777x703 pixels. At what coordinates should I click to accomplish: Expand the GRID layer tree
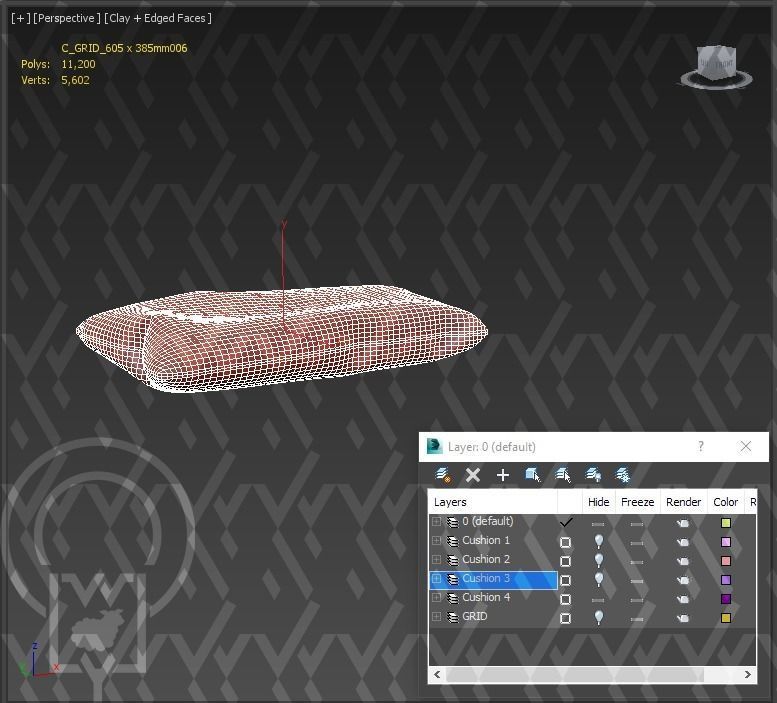(x=437, y=617)
